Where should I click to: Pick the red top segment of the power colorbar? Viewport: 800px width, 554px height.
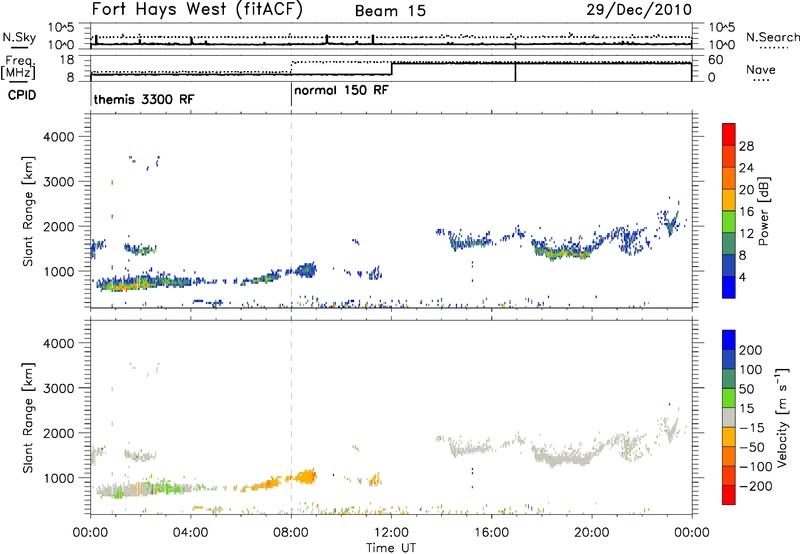pos(729,134)
